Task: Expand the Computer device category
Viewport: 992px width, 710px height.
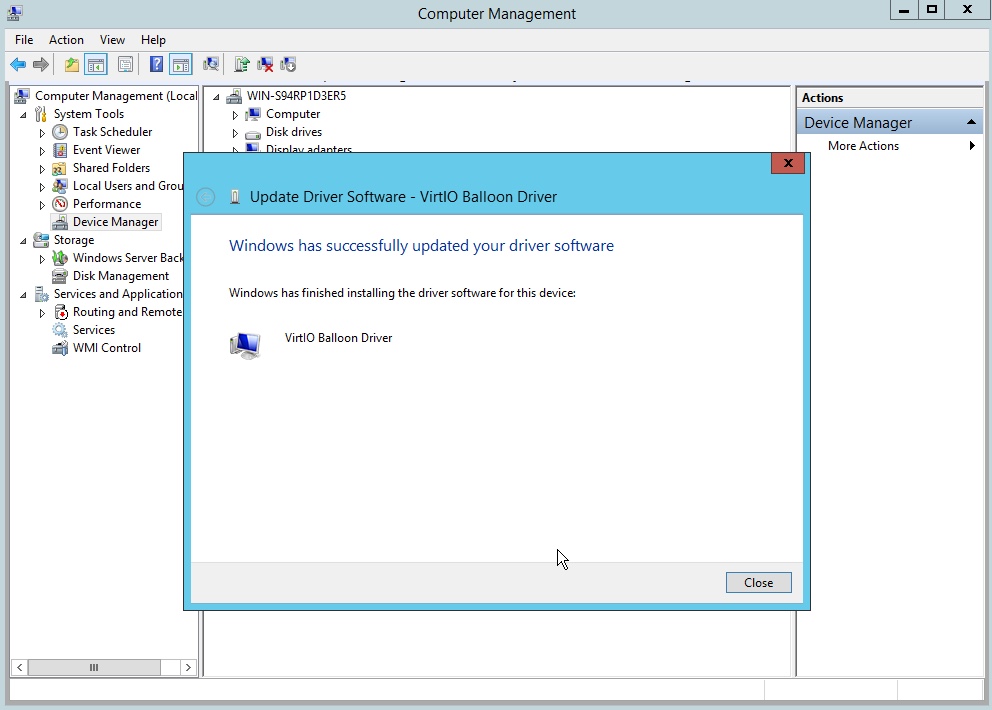Action: 235,115
